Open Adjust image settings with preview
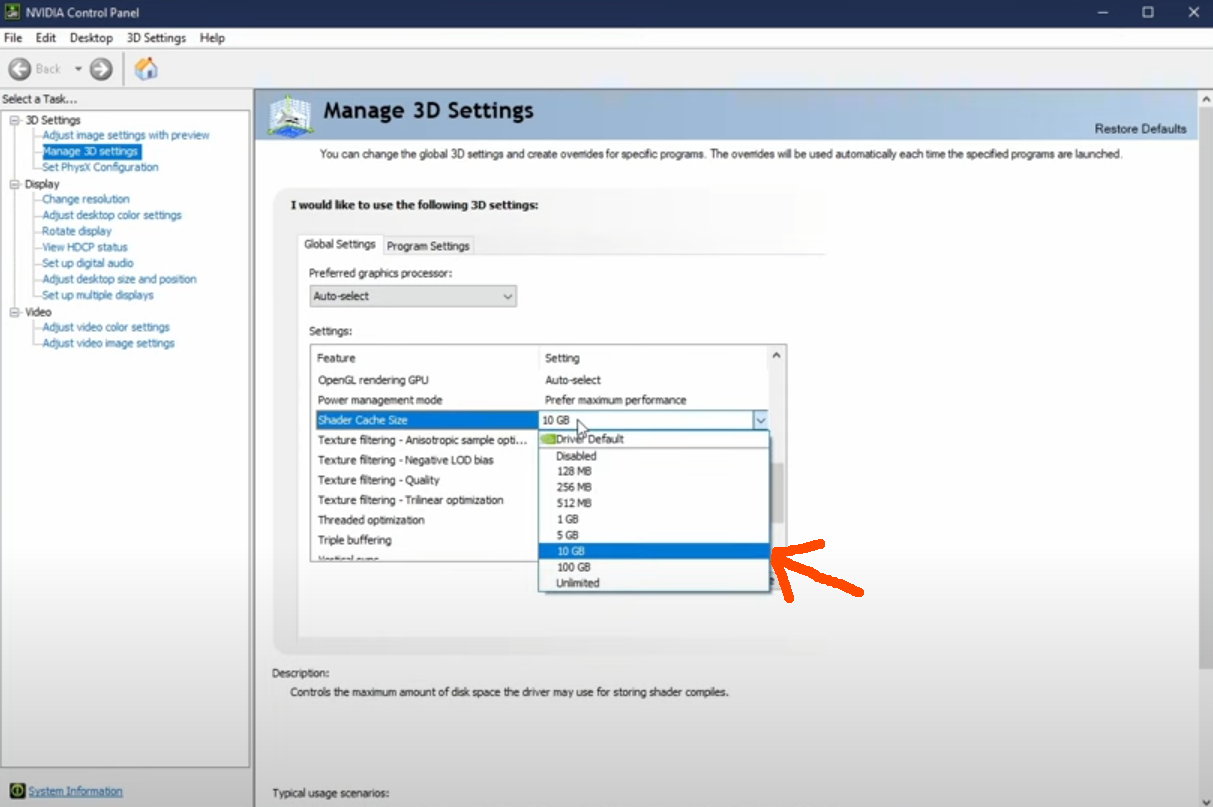This screenshot has width=1213, height=807. pos(126,135)
